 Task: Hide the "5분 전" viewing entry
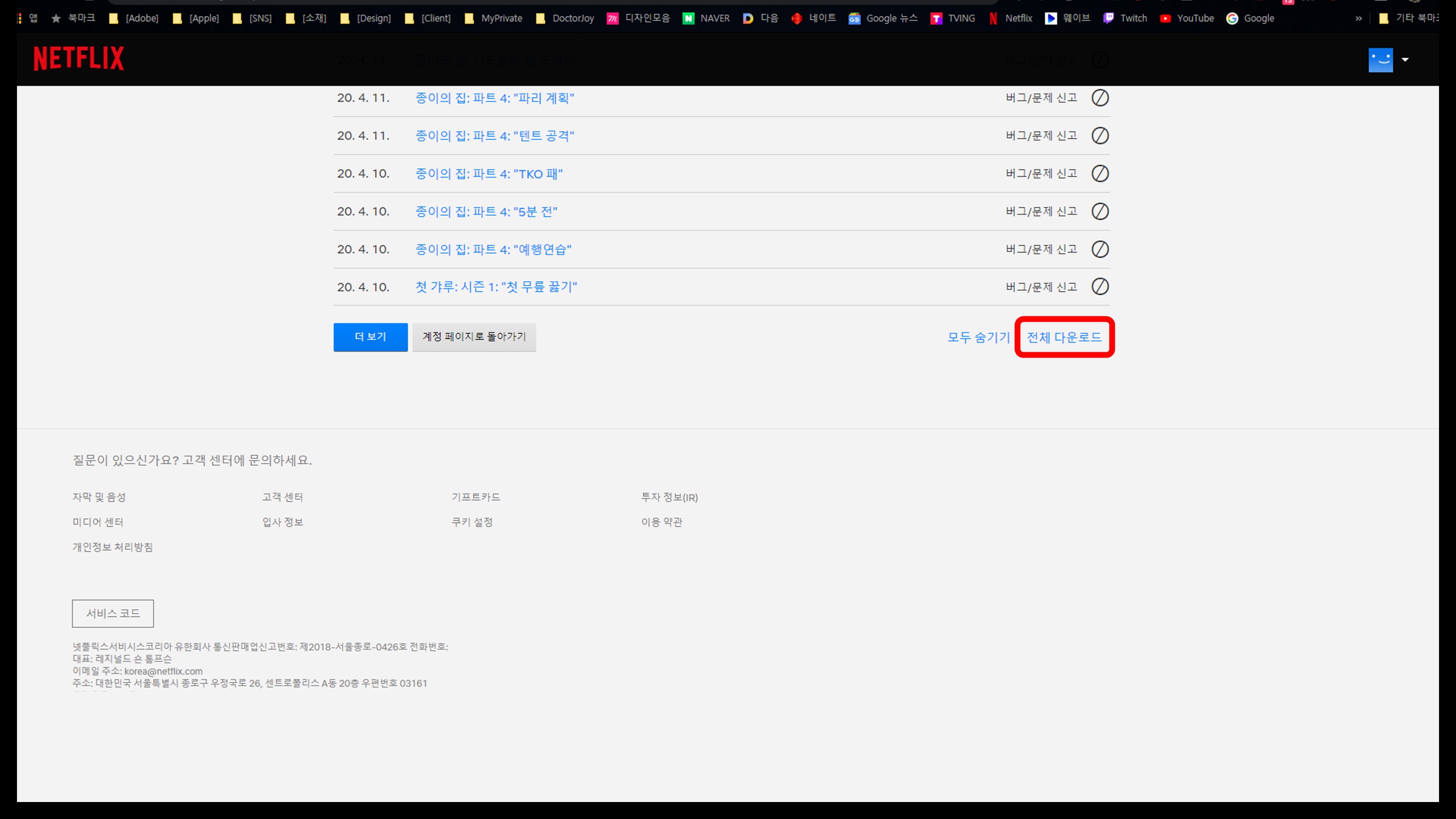[x=1099, y=212]
